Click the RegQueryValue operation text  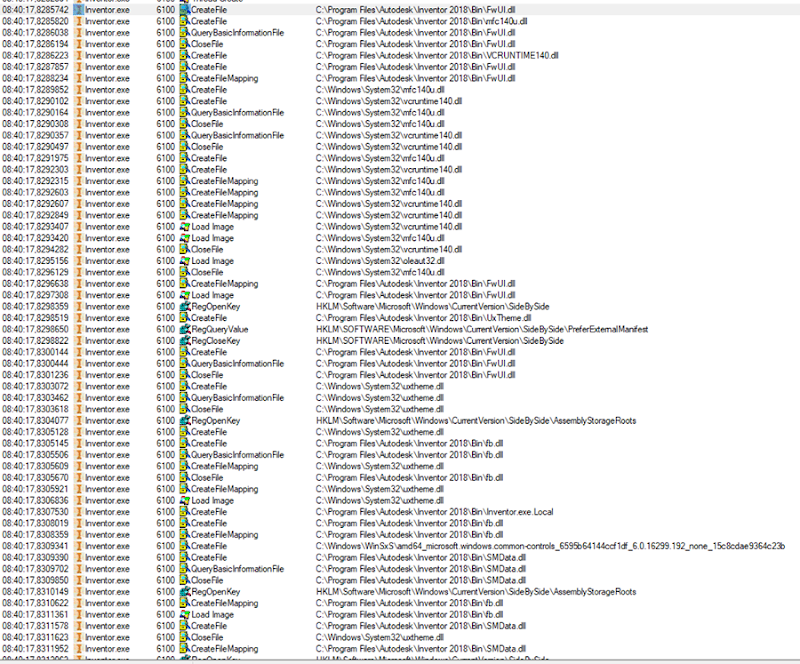pos(219,329)
